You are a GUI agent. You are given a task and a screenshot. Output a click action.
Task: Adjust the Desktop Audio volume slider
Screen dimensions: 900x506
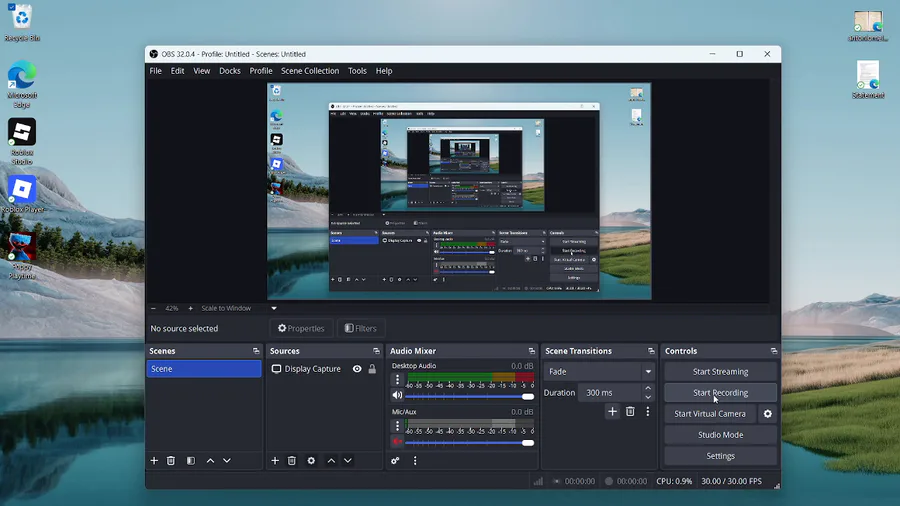527,397
